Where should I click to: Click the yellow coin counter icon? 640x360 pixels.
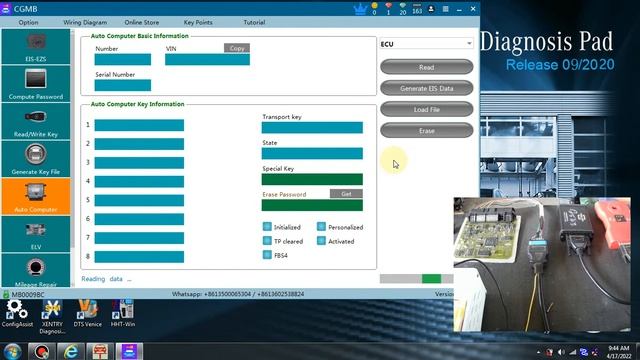coord(374,9)
